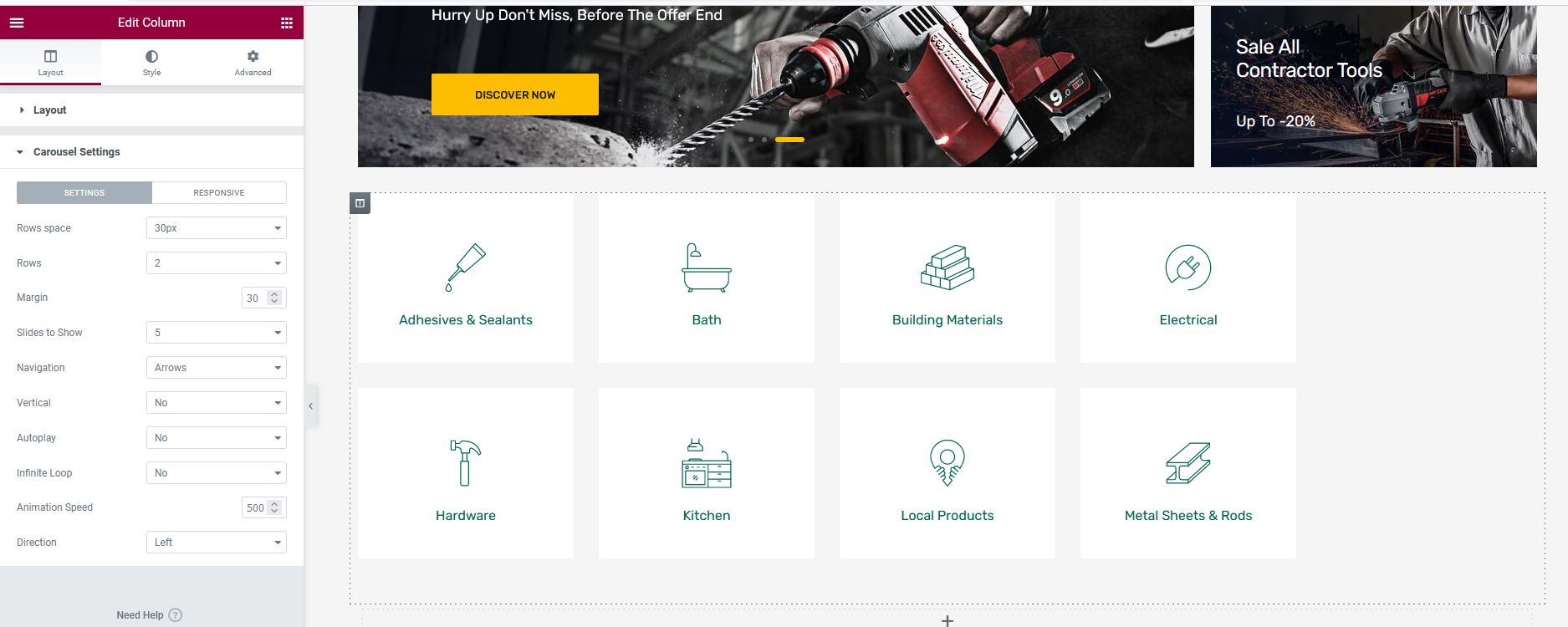This screenshot has width=1568, height=627.
Task: Collapse the editor panel with arrow handle
Action: point(311,406)
